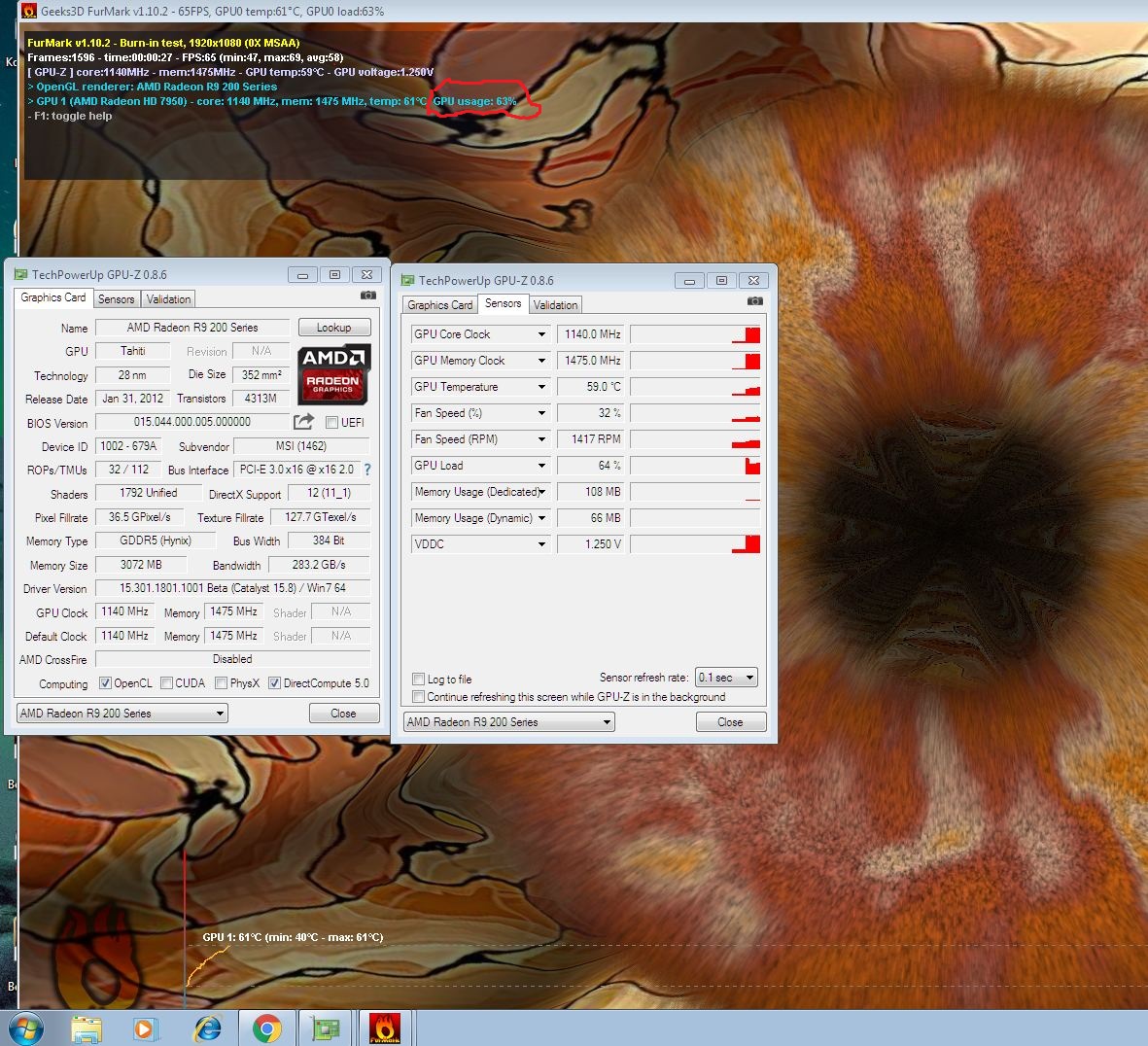Click the BIOS Version value 015.044.000.005.000000
The height and width of the screenshot is (1046, 1148).
point(192,422)
